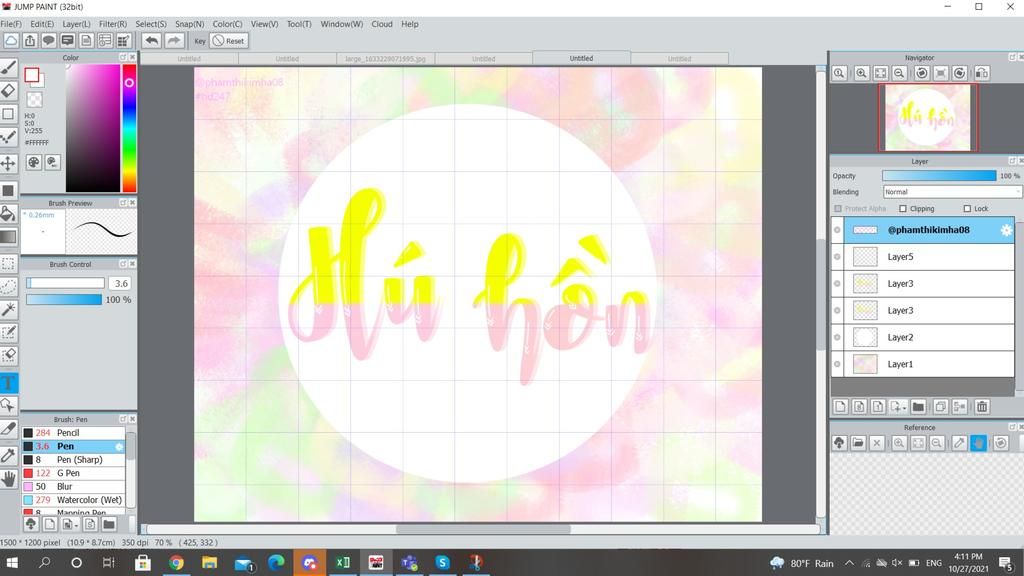This screenshot has height=576, width=1024.
Task: Show hidden system tray icons chevron
Action: pos(849,562)
